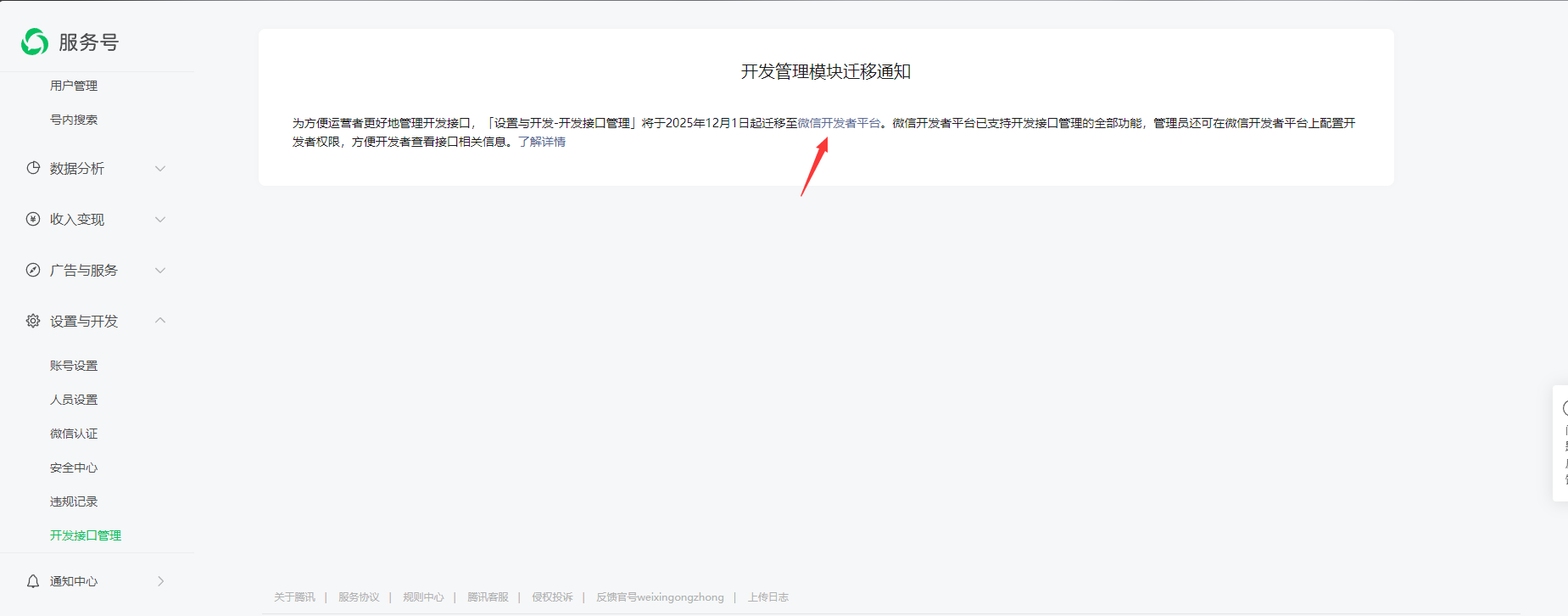Screen dimensions: 1568x616
Task: Click the 通知中心 bell icon
Action: 33,581
